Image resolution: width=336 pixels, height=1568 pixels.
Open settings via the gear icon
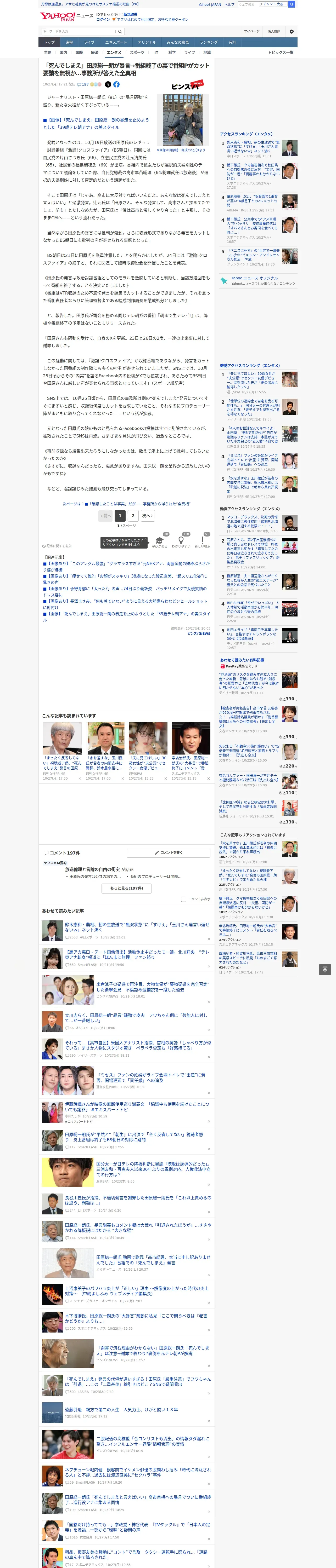292,32
